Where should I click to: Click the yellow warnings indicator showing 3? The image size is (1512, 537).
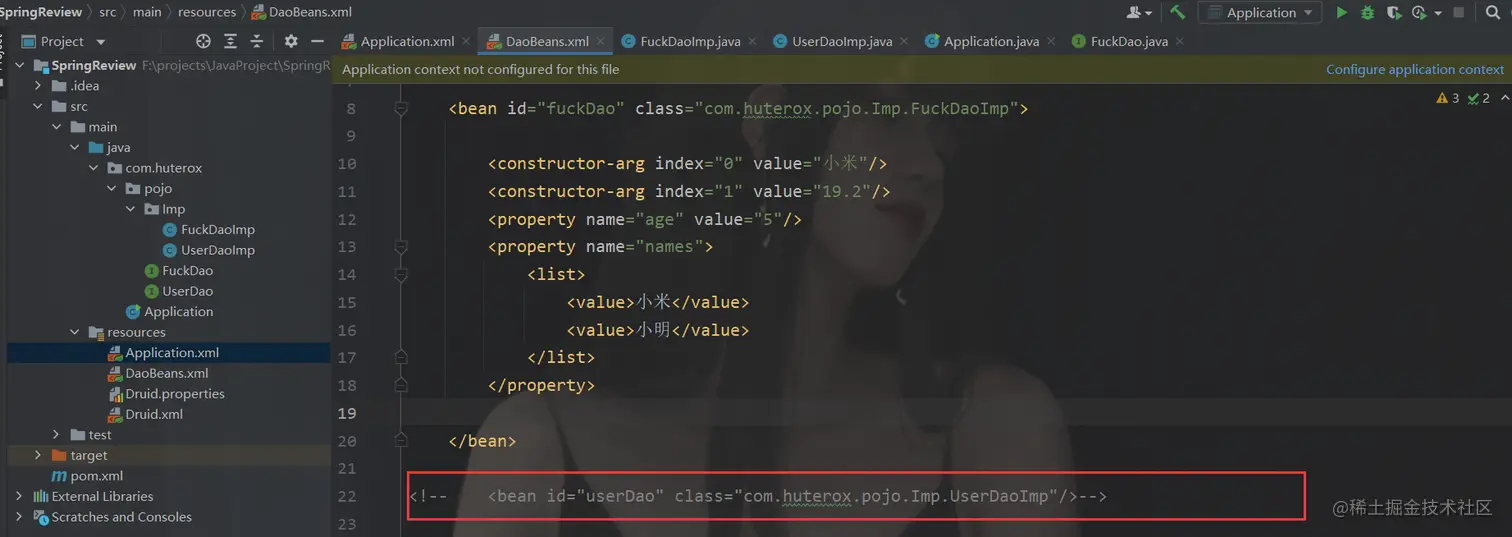(x=1447, y=98)
